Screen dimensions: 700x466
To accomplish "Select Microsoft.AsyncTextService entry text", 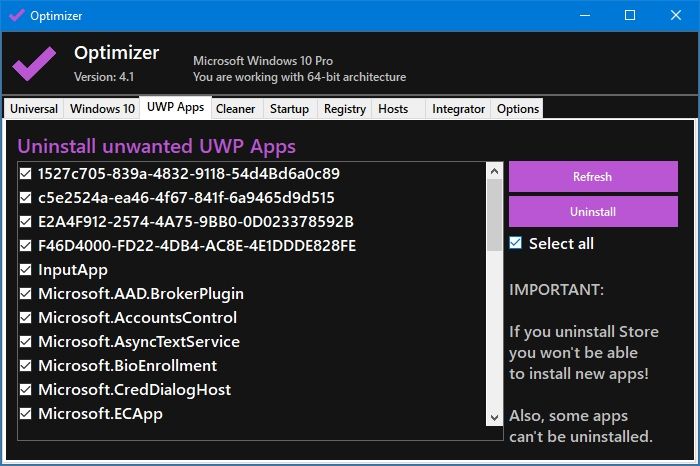I will point(139,342).
